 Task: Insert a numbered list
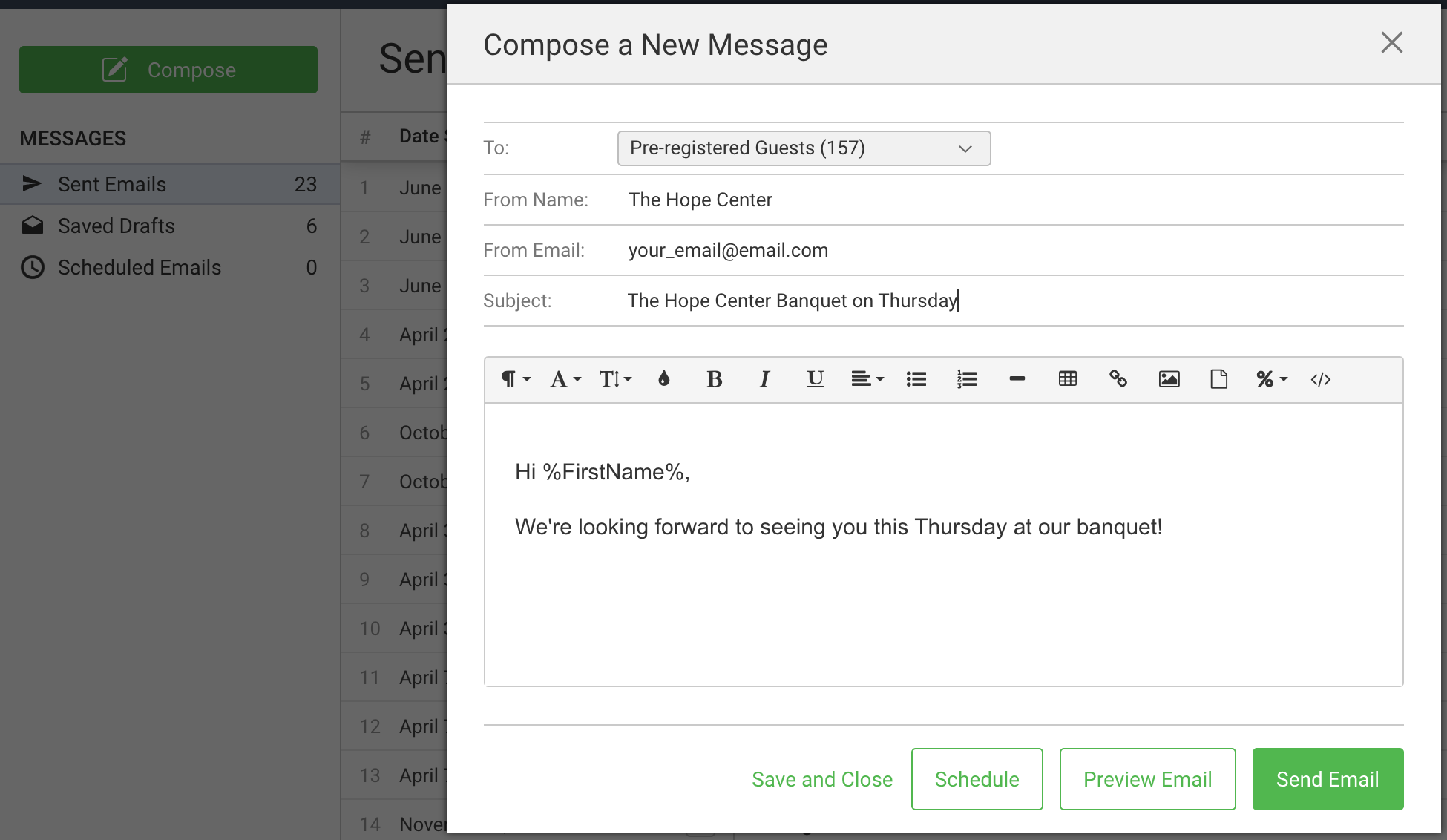click(967, 379)
